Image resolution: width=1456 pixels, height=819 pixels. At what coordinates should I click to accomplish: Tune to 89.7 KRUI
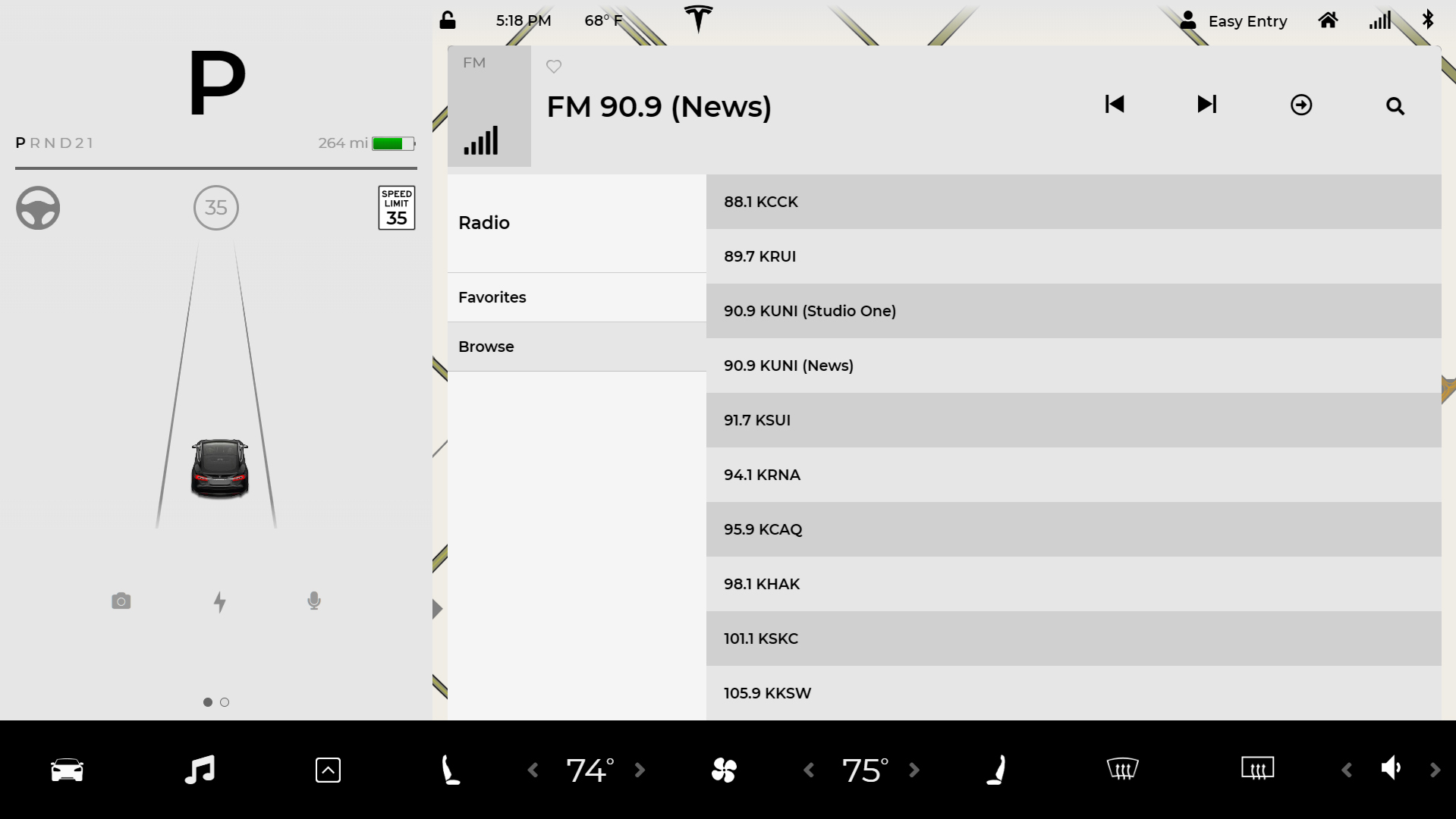pos(1074,256)
